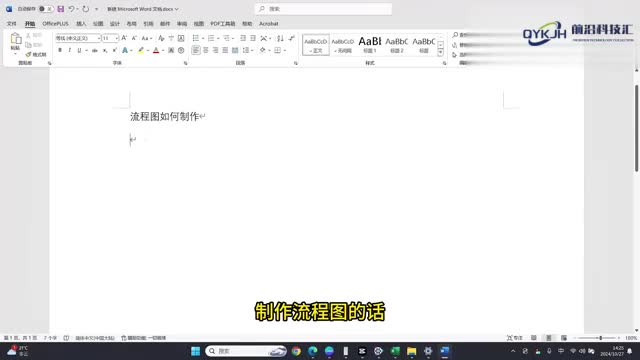Click the character border icon in the font group's top row
Image resolution: width=640 pixels, height=360 pixels.
click(181, 38)
